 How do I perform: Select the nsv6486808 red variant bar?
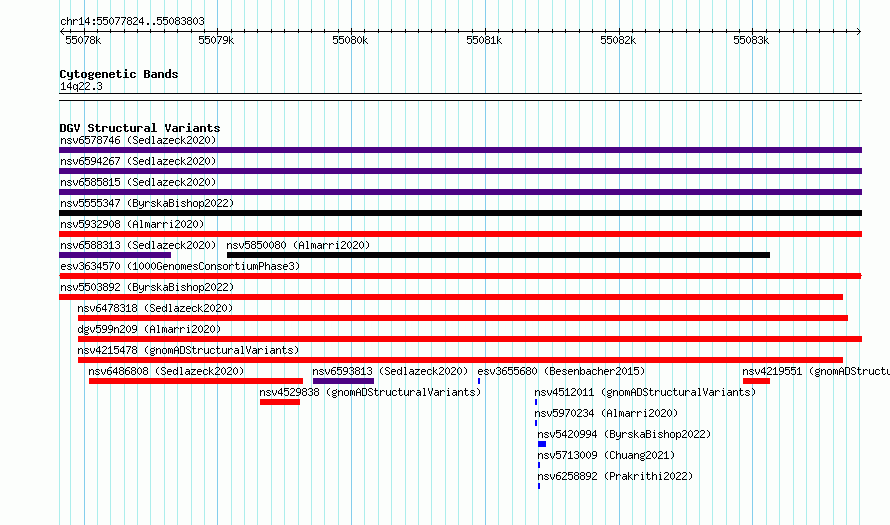(x=196, y=381)
